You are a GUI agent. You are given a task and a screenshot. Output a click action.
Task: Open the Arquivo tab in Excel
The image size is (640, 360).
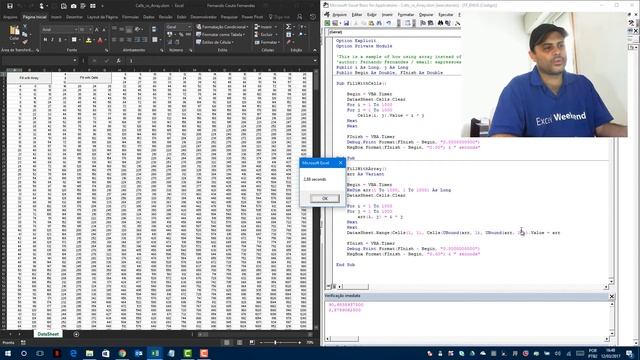[x=10, y=17]
